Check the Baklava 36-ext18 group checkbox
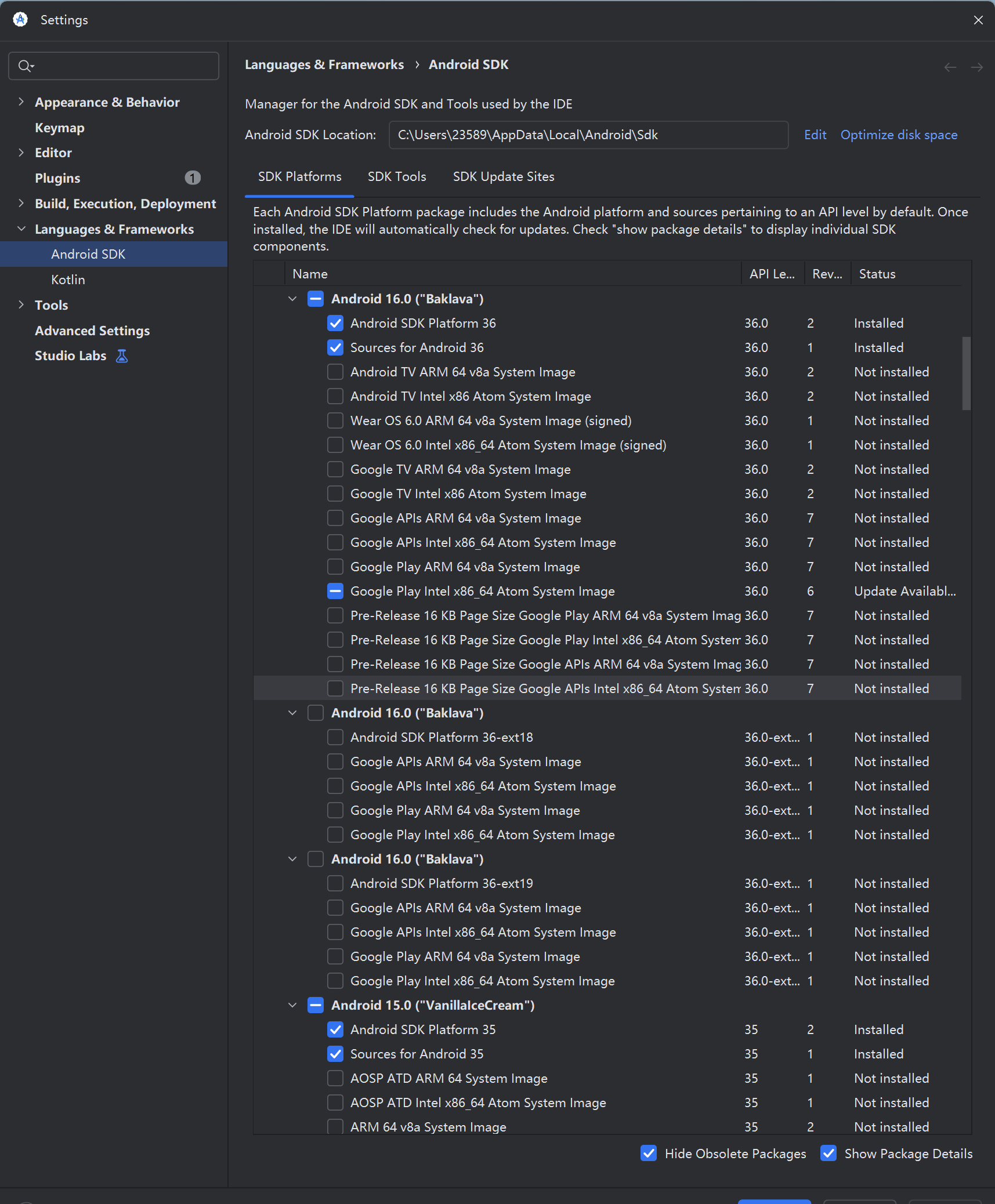 316,713
